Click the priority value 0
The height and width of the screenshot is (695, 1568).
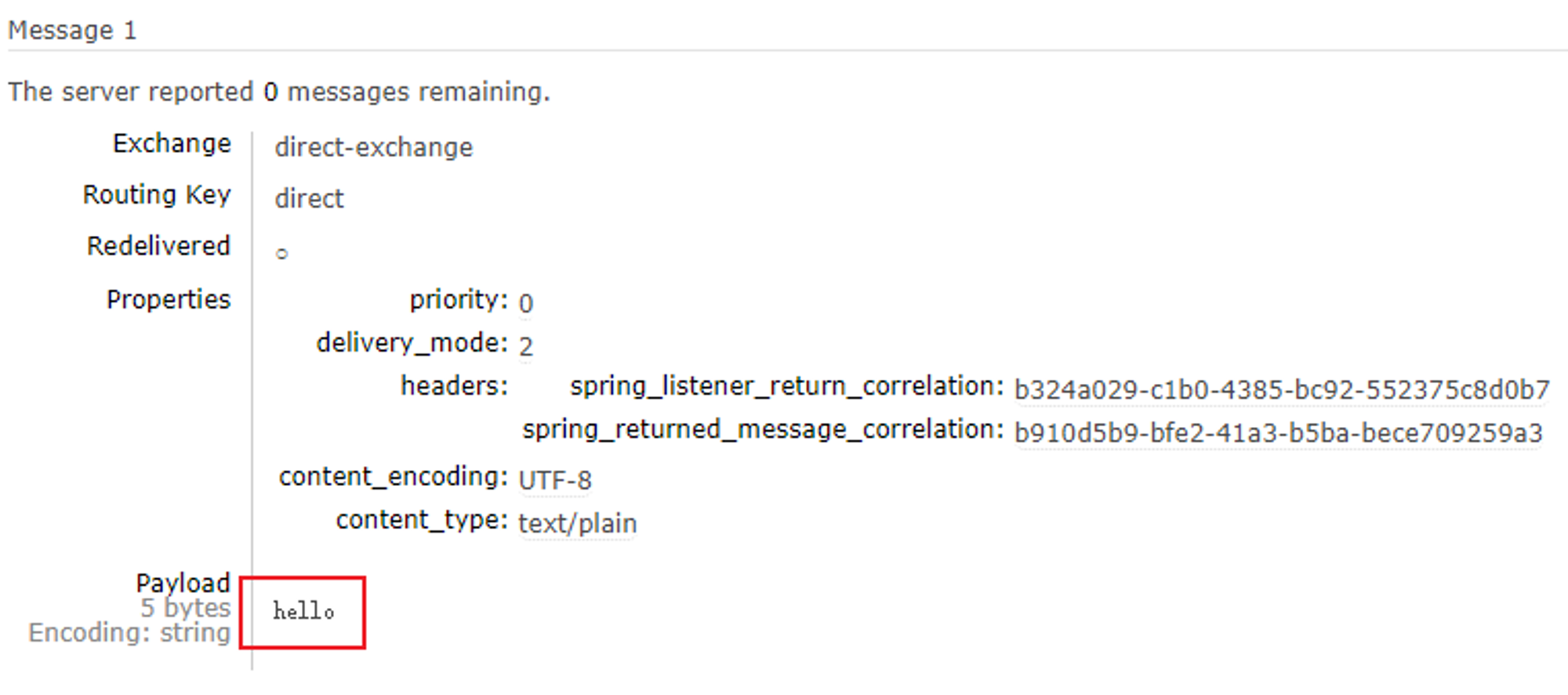click(525, 303)
